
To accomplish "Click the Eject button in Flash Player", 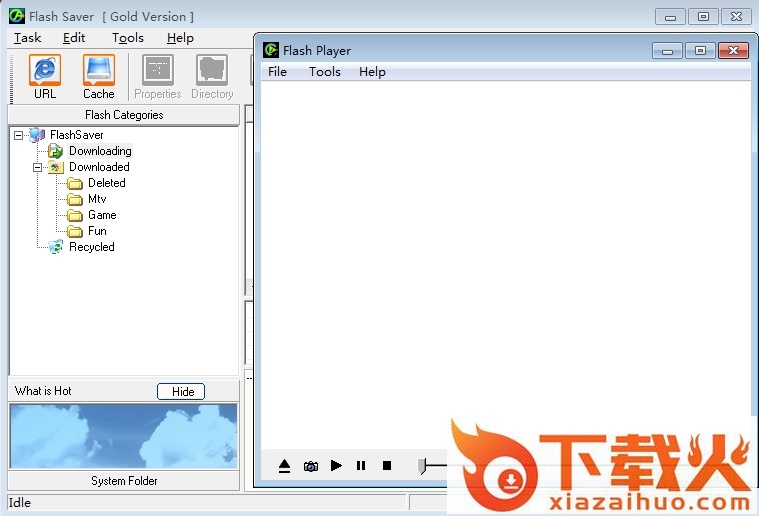I will click(284, 466).
